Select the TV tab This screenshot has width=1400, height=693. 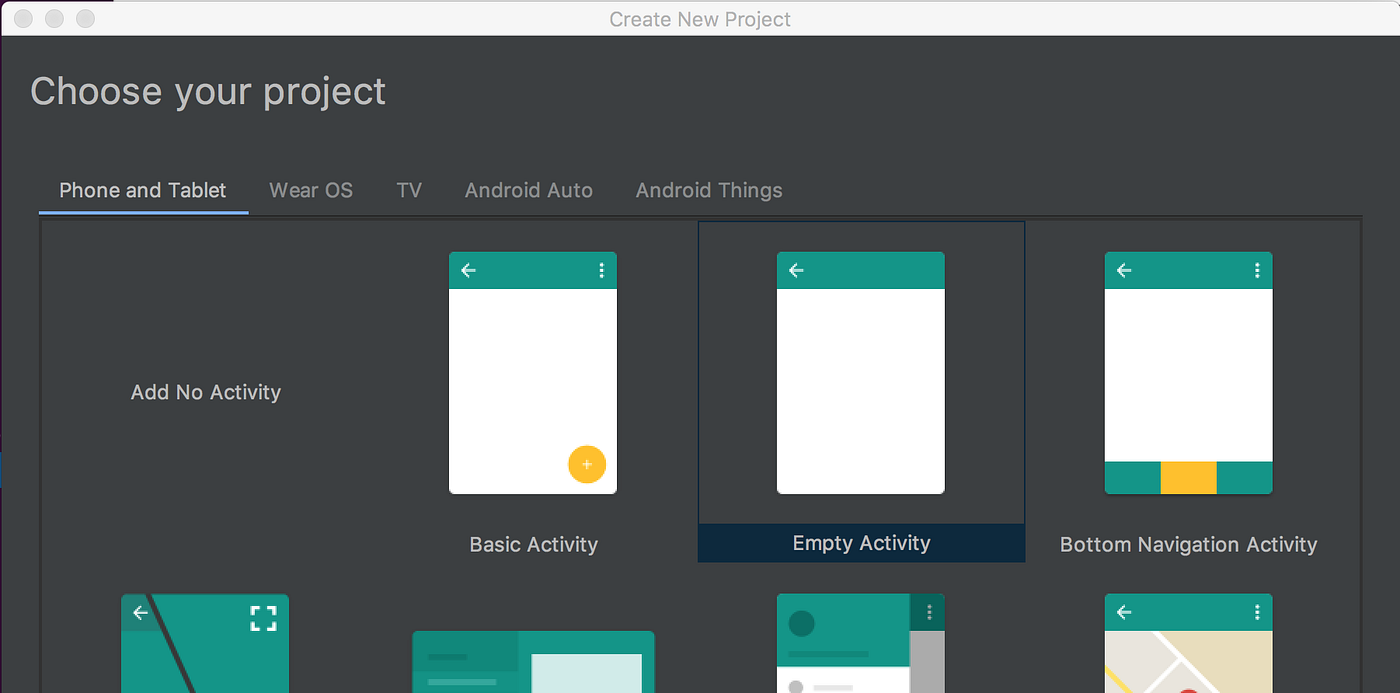pyautogui.click(x=409, y=190)
